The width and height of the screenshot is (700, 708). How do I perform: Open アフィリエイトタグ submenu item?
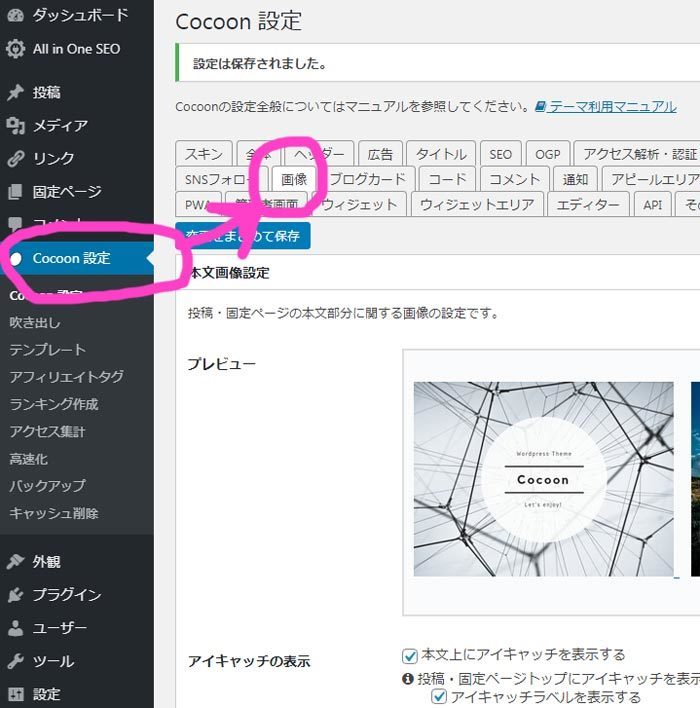(x=66, y=377)
